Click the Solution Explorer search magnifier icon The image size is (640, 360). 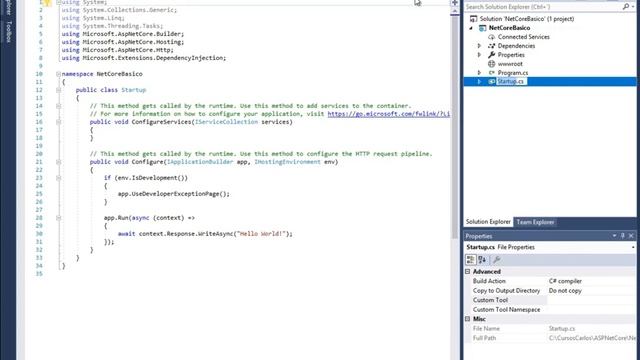pyautogui.click(x=626, y=7)
